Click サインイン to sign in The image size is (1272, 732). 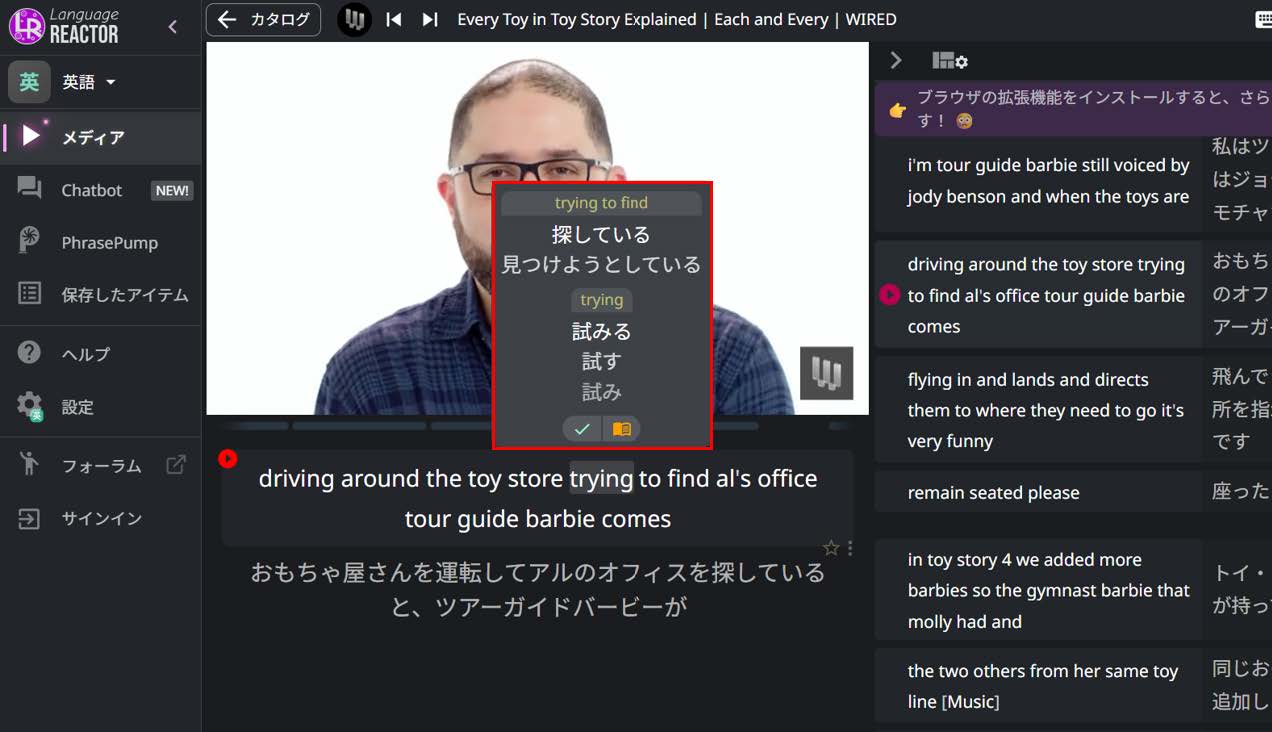pos(100,518)
